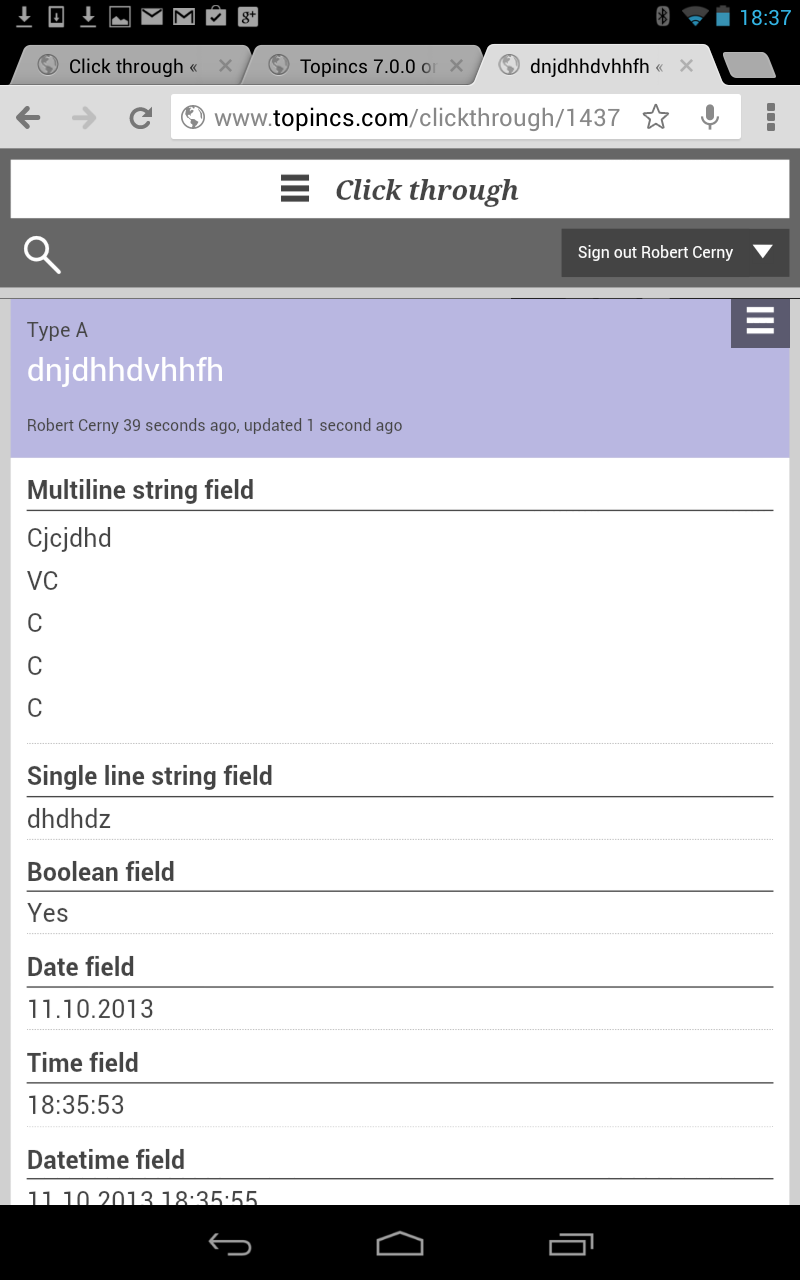Open Chrome's overflow menu (three dots)
The height and width of the screenshot is (1280, 800).
770,117
